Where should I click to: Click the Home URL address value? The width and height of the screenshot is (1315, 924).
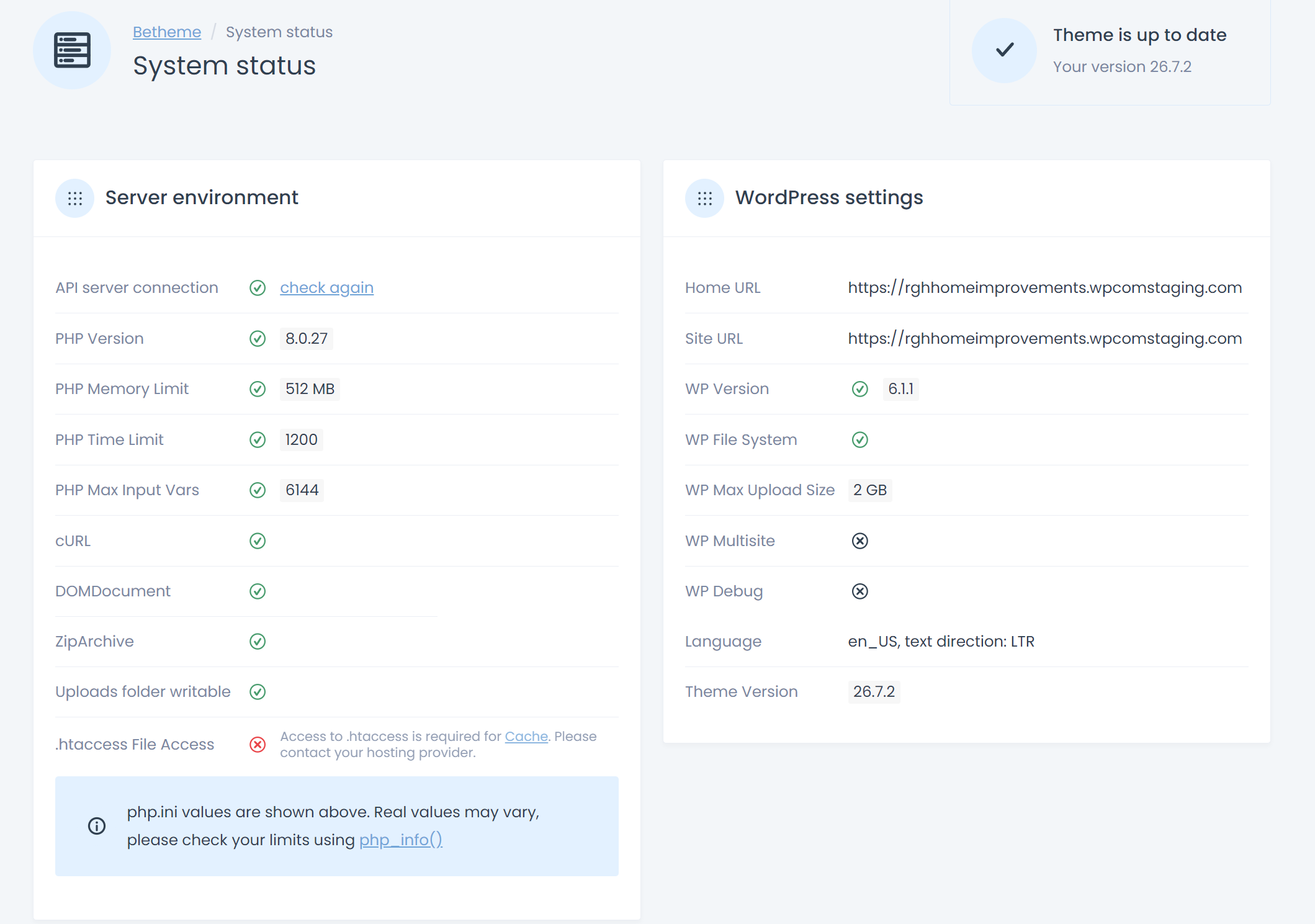1045,288
